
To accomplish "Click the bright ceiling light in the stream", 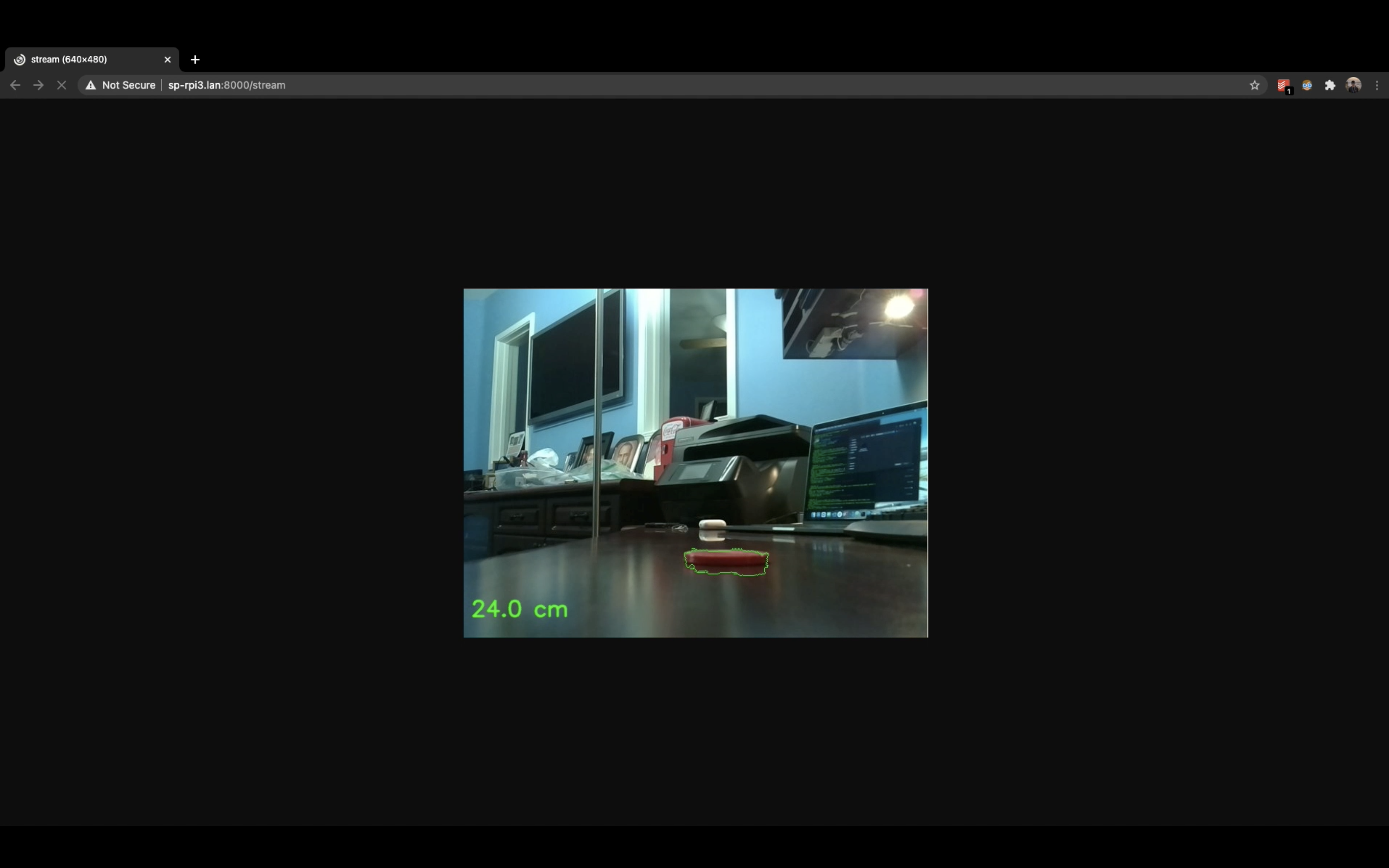I will [899, 307].
